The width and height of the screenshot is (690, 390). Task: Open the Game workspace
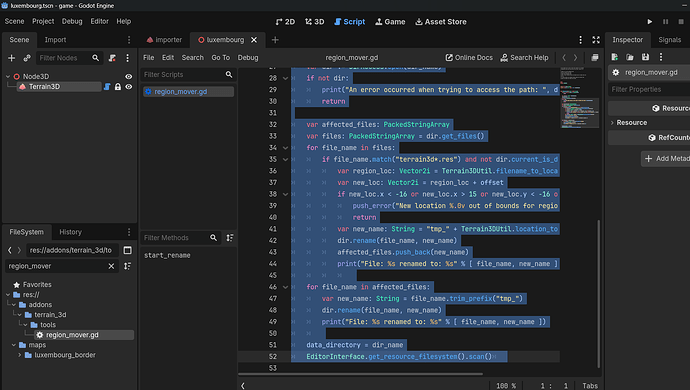pyautogui.click(x=390, y=22)
